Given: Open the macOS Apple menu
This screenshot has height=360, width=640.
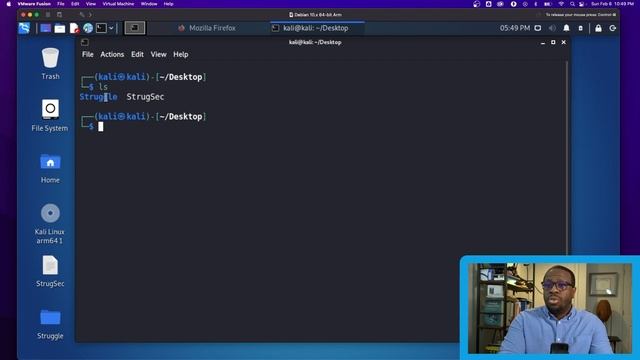Looking at the screenshot, I should pyautogui.click(x=9, y=4).
